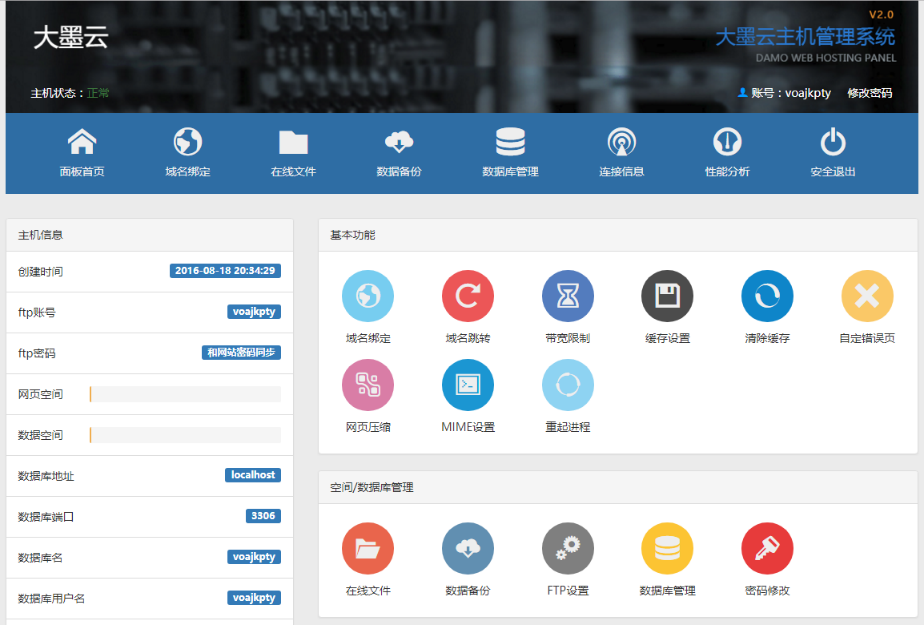924x625 pixels.
Task: Click the 3306 port badge
Action: 263,515
